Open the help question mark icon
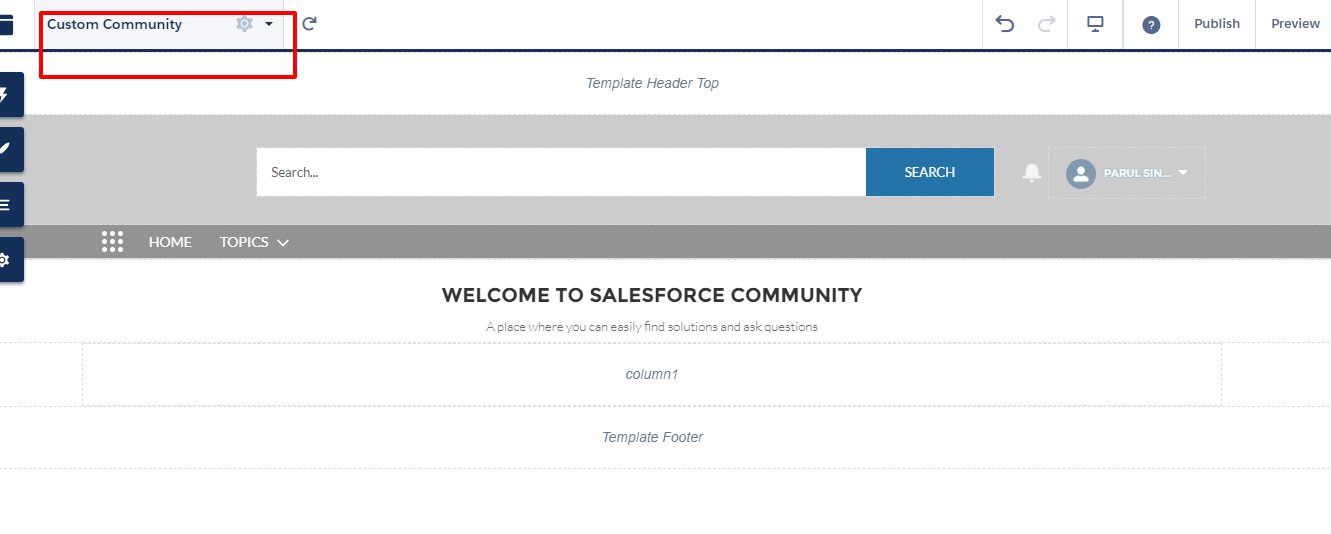The width and height of the screenshot is (1331, 534). click(x=1151, y=25)
